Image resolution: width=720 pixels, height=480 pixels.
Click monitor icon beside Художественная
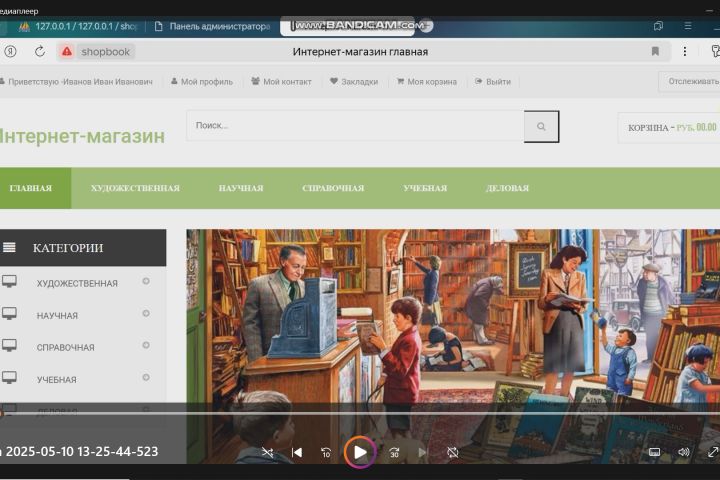coord(9,281)
